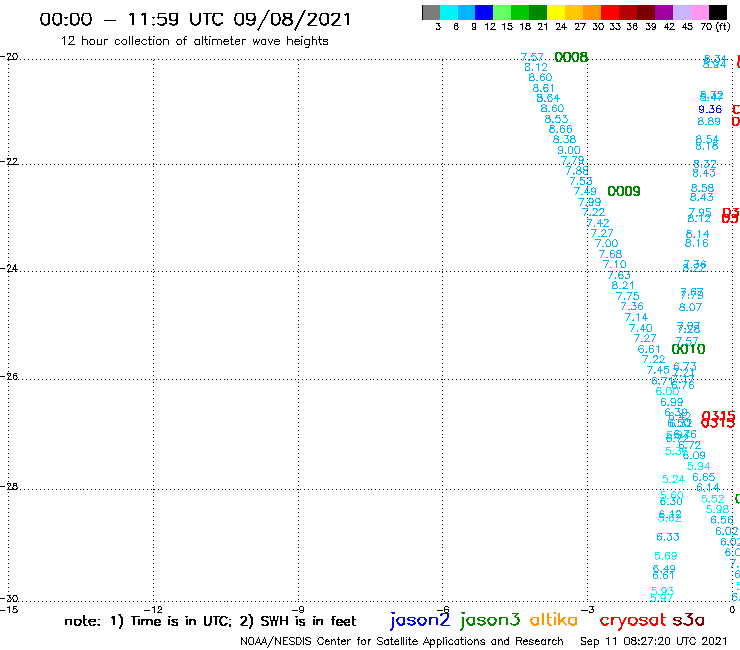Select the pure blue swatch labeled 12

tap(485, 12)
